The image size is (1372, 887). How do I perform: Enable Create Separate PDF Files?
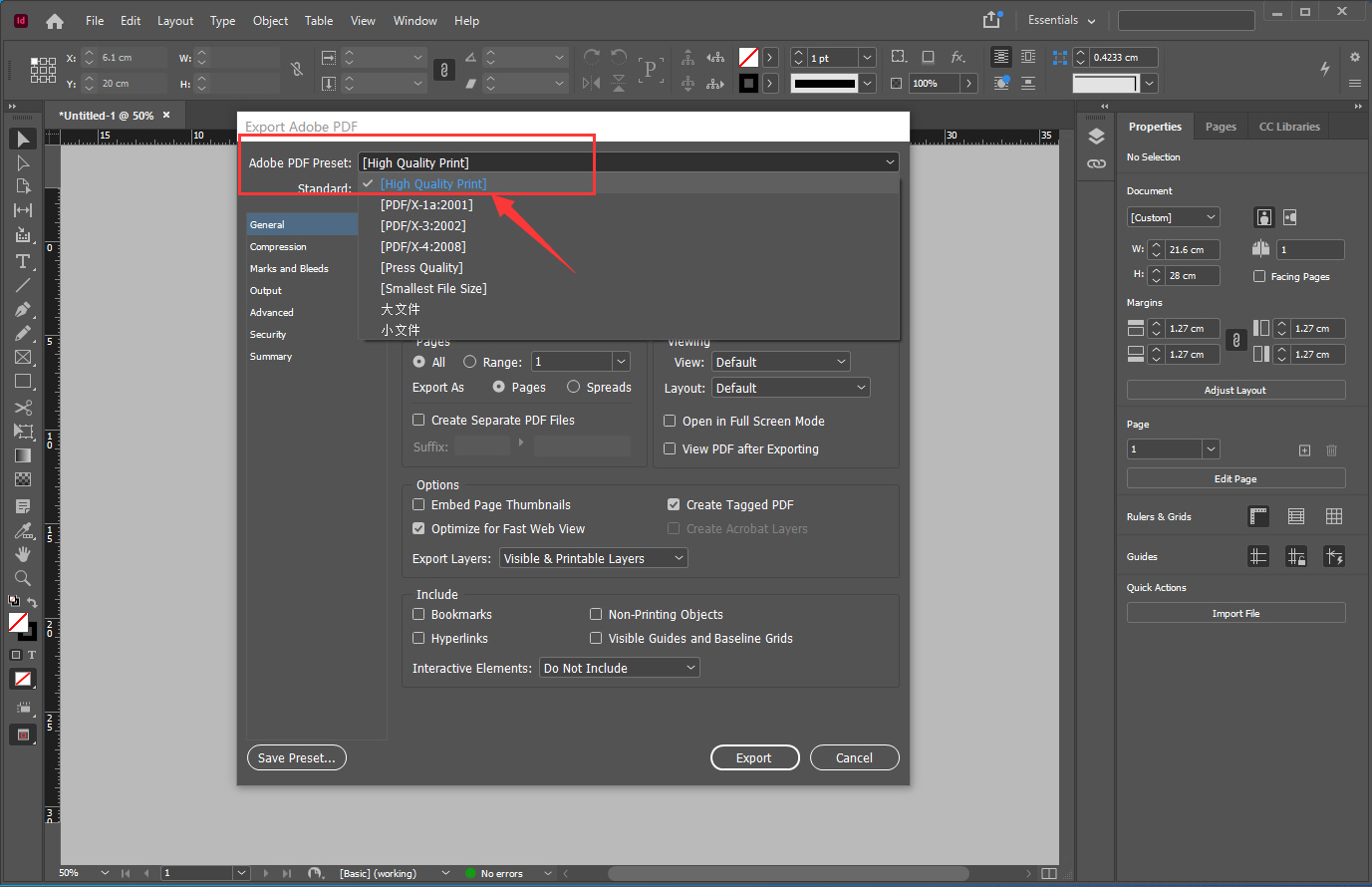click(418, 420)
